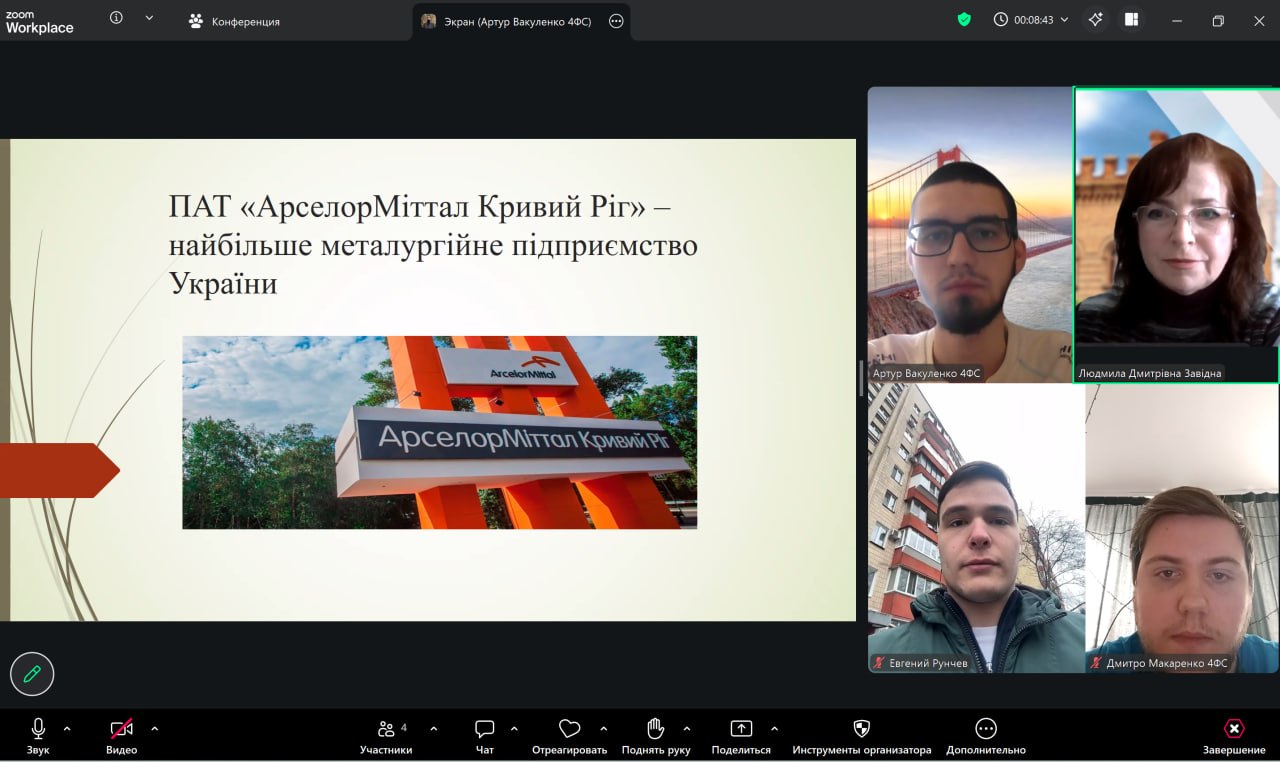Open the AI Companion sparkle icon
Viewport: 1280px width, 762px height.
(1095, 19)
